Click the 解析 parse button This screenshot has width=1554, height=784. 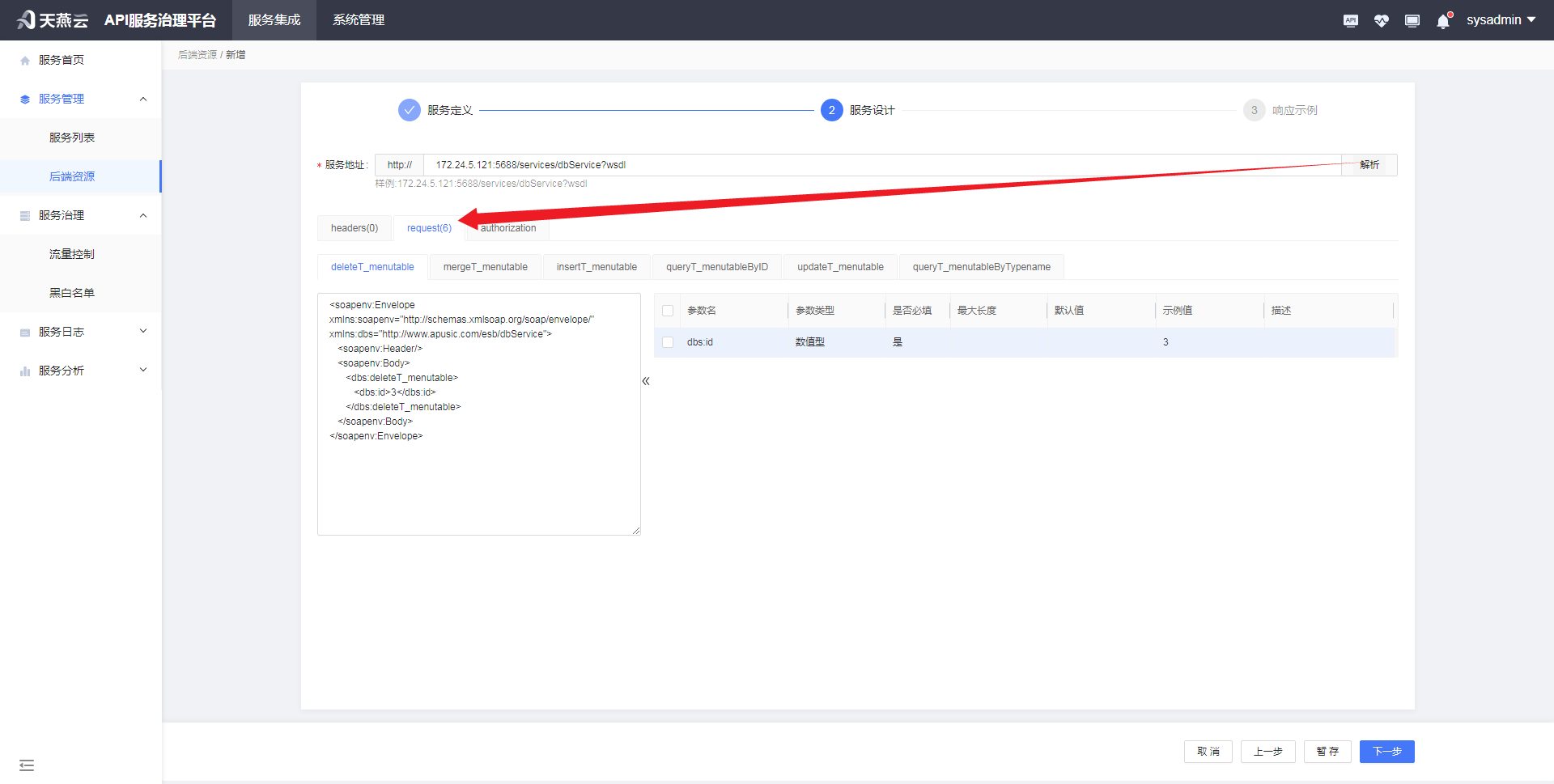(1369, 164)
